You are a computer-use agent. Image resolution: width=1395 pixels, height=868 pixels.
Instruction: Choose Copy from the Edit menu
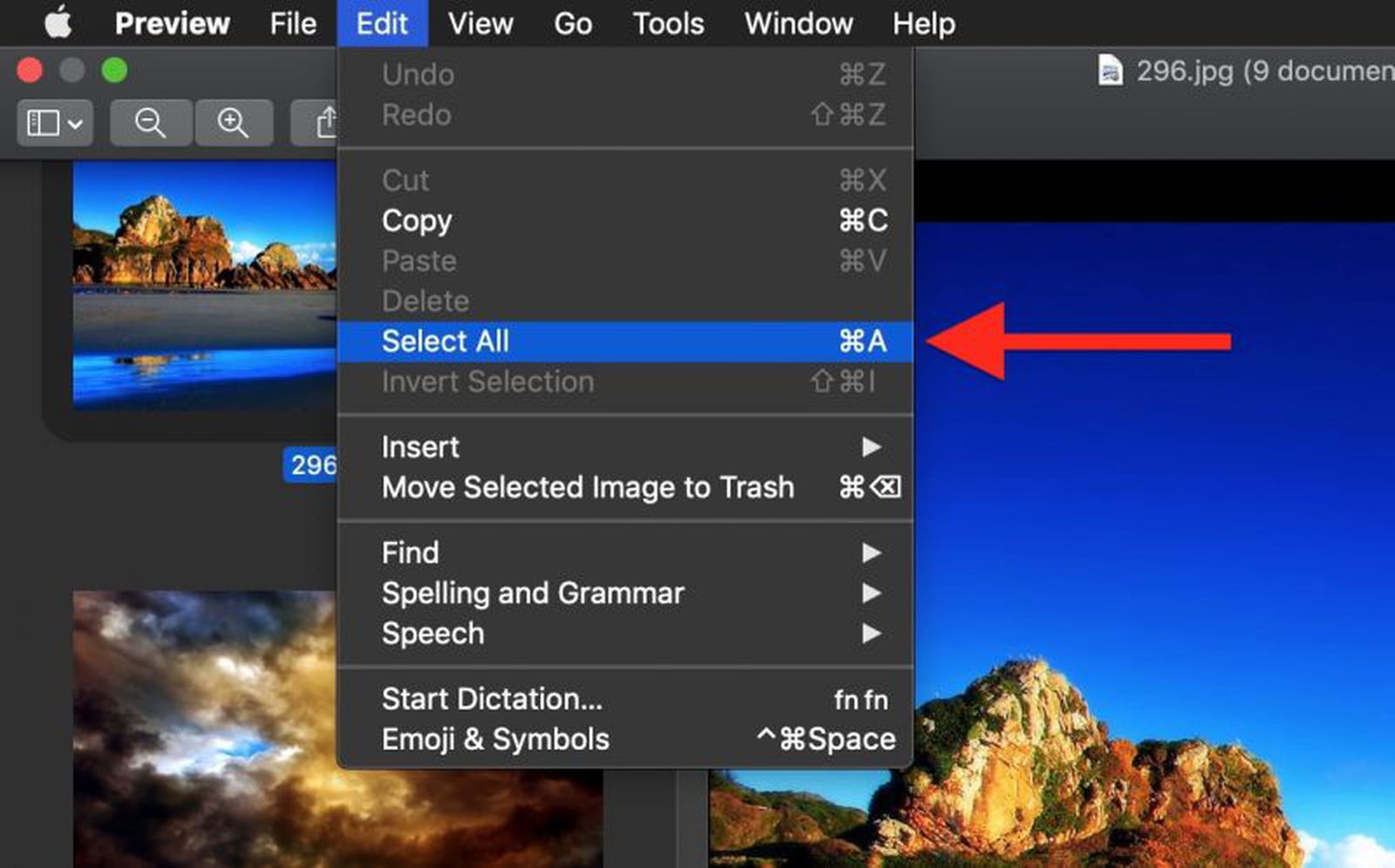coord(417,220)
